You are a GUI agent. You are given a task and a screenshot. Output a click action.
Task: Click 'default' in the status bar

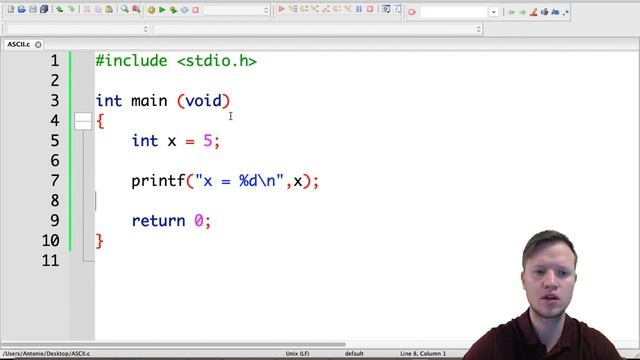click(x=354, y=353)
